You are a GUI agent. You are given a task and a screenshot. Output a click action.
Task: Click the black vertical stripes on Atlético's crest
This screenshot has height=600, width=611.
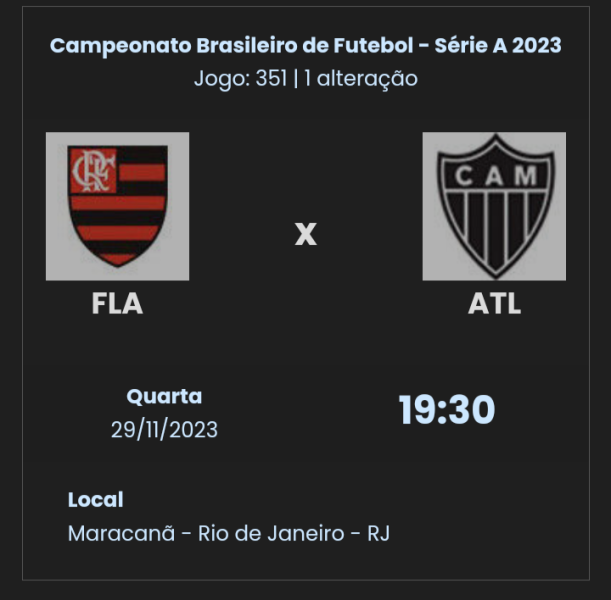(x=494, y=228)
